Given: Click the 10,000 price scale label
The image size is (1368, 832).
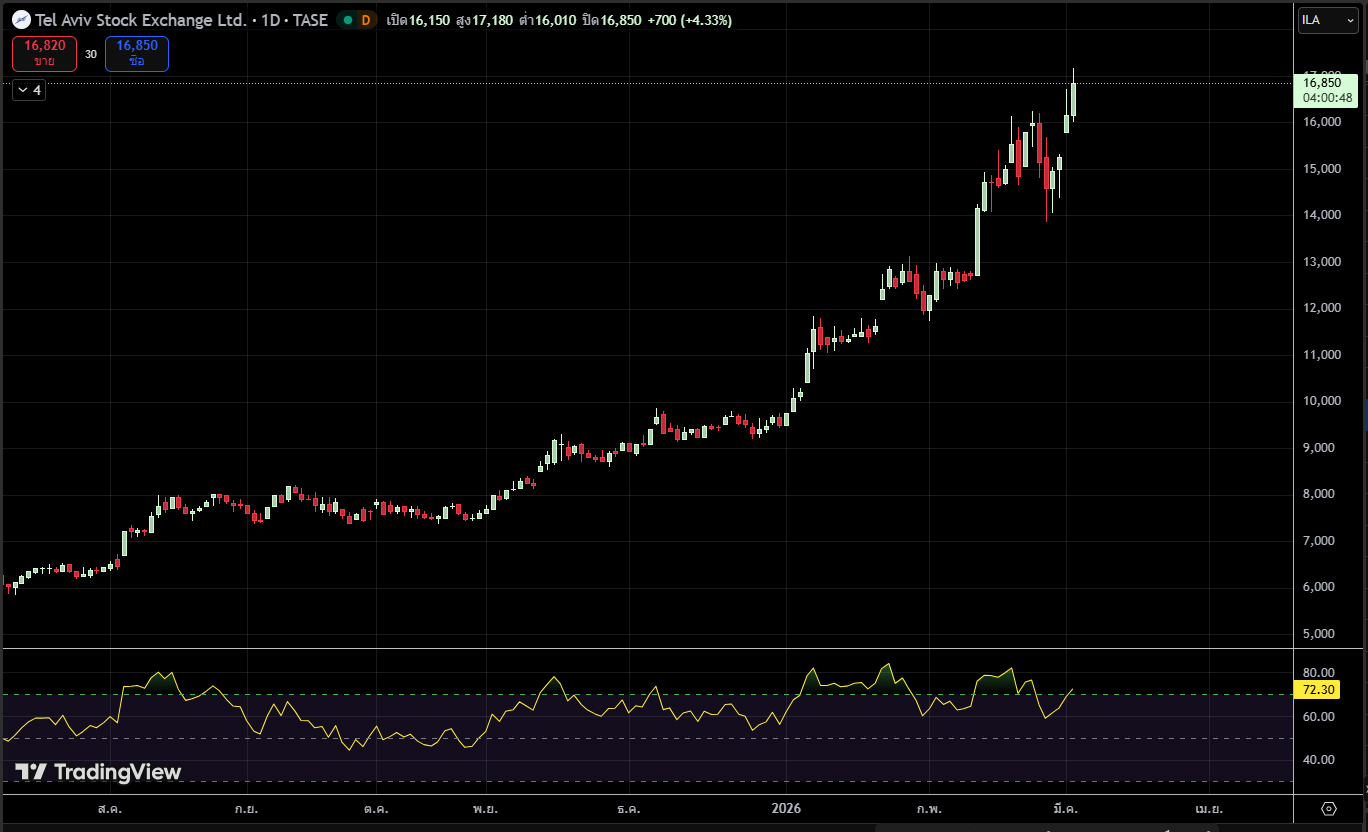Looking at the screenshot, I should 1321,401.
